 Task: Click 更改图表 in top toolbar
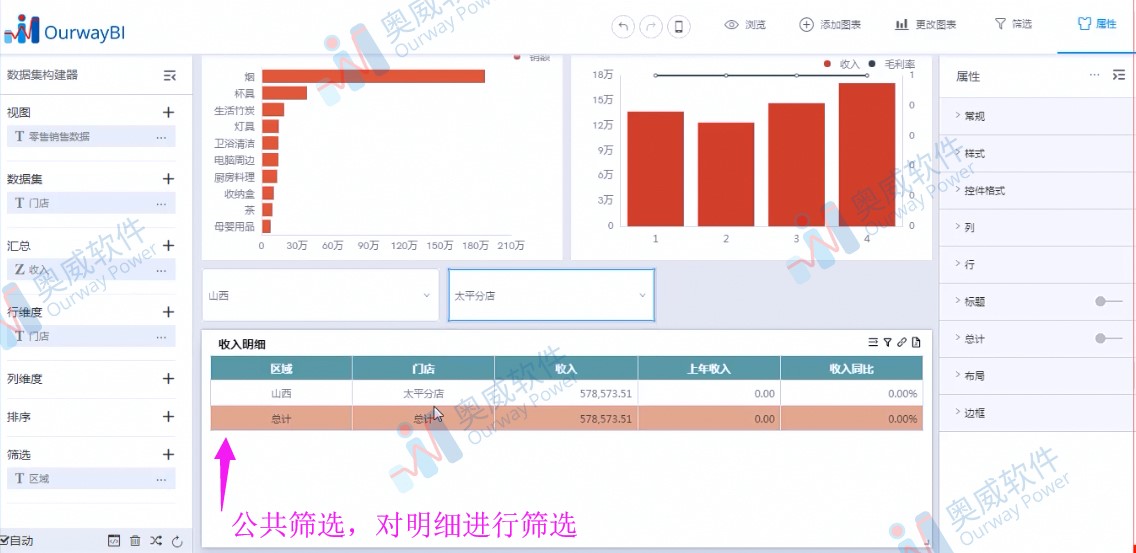point(926,25)
